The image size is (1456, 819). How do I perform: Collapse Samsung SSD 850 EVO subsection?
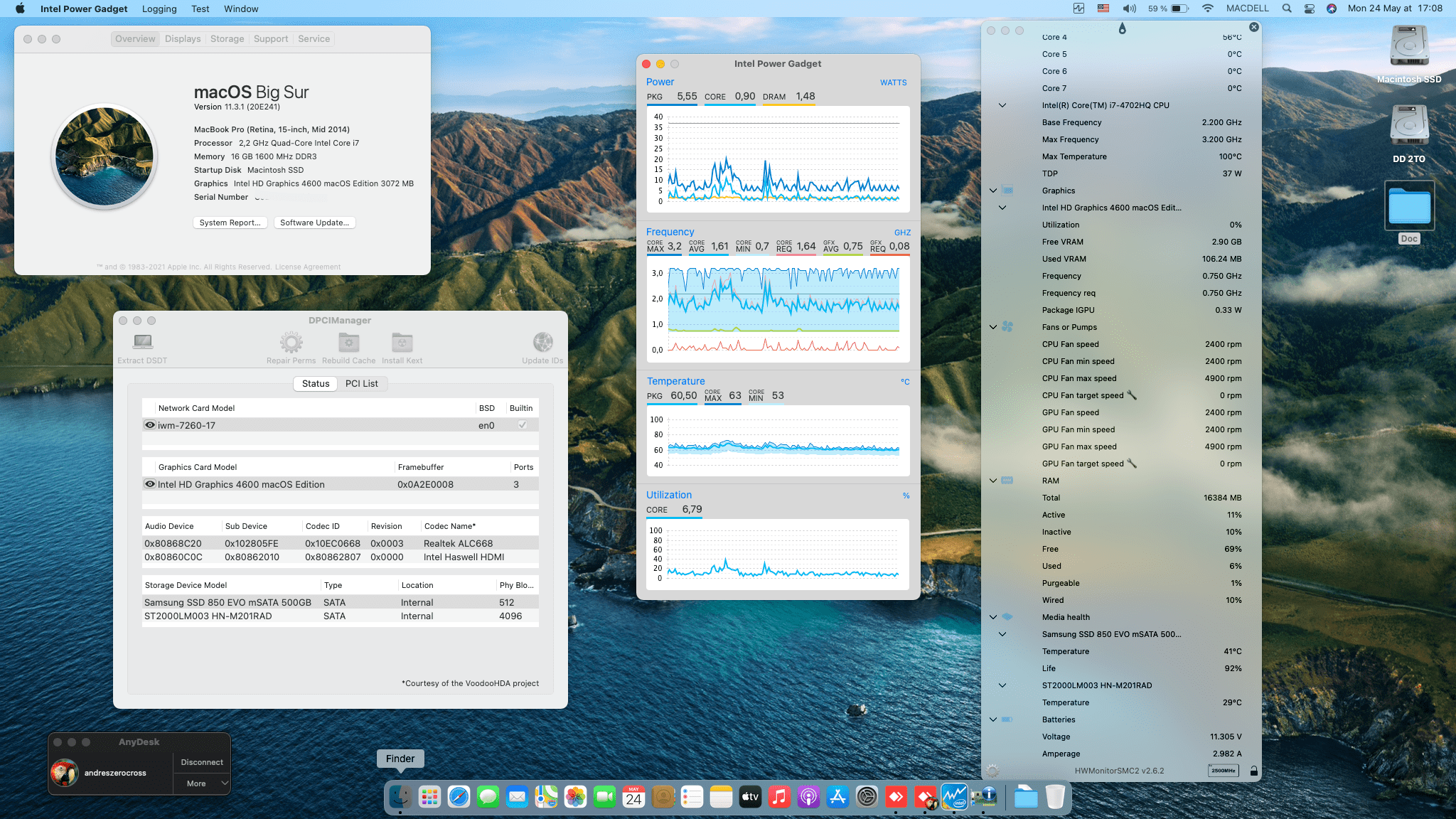(1002, 634)
